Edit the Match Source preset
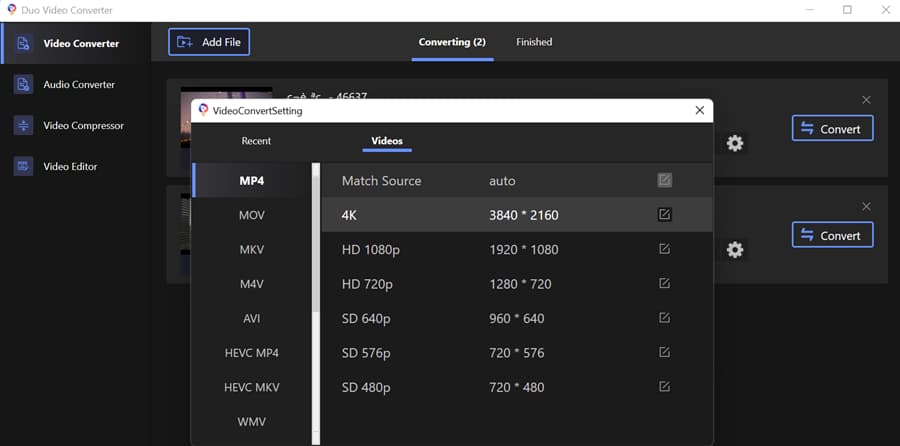 click(664, 180)
